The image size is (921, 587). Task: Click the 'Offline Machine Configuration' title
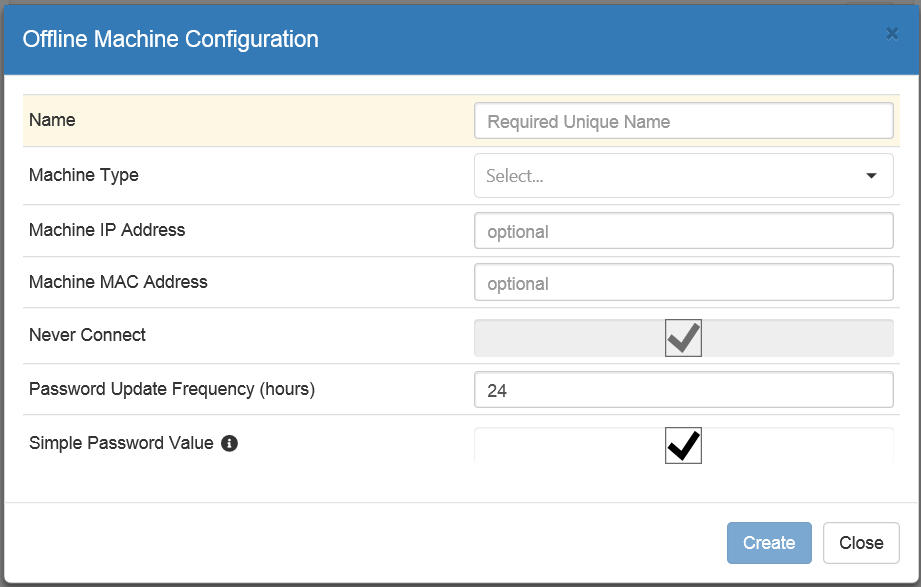point(170,39)
